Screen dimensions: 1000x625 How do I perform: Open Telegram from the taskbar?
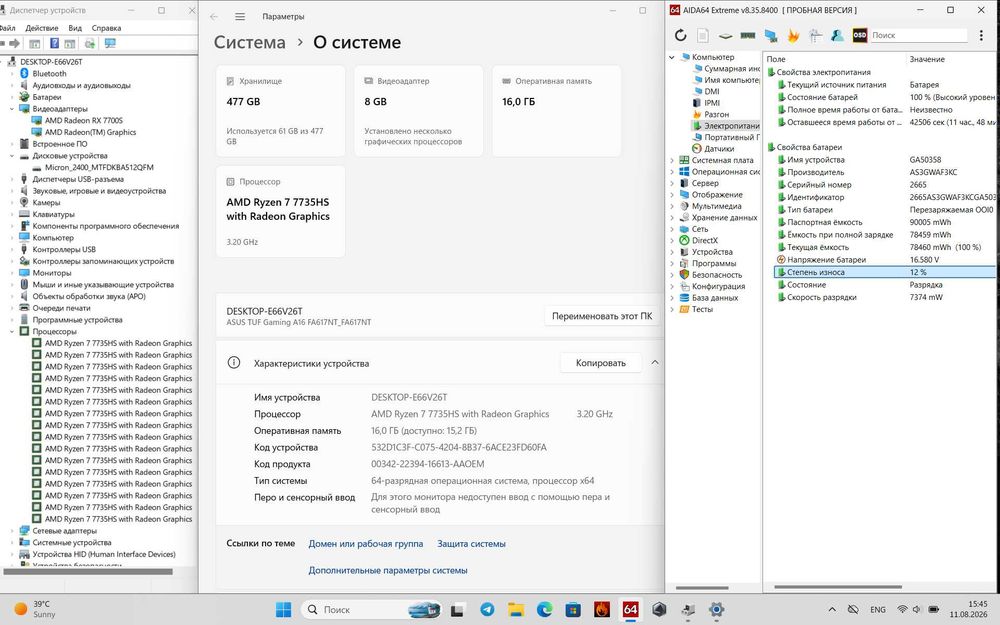click(x=487, y=610)
